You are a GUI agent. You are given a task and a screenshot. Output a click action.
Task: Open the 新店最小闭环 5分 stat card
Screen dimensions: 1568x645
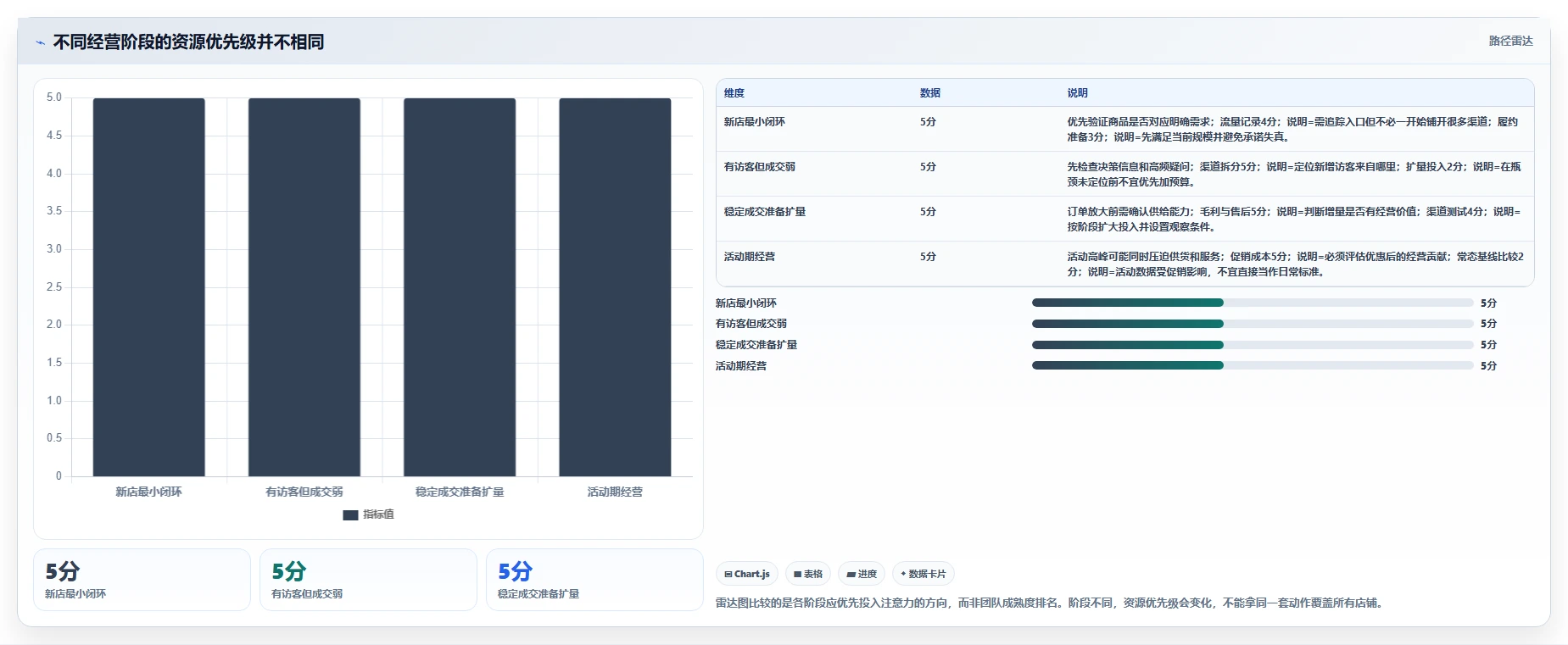[142, 580]
